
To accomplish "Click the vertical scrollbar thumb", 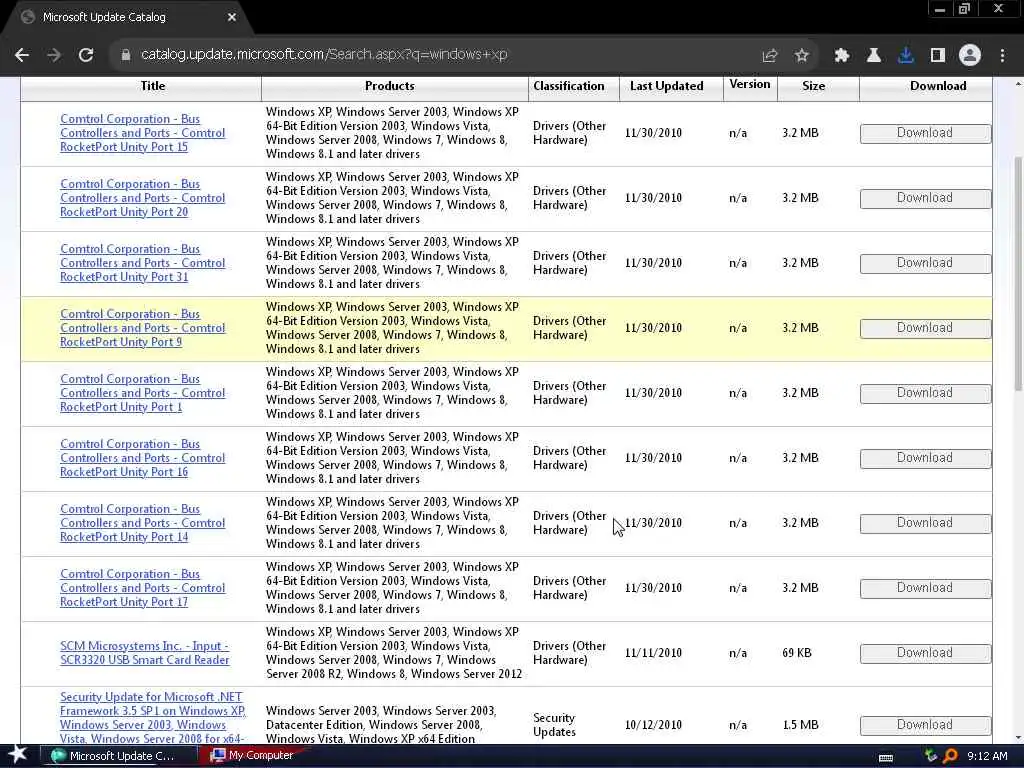I will [x=1018, y=274].
